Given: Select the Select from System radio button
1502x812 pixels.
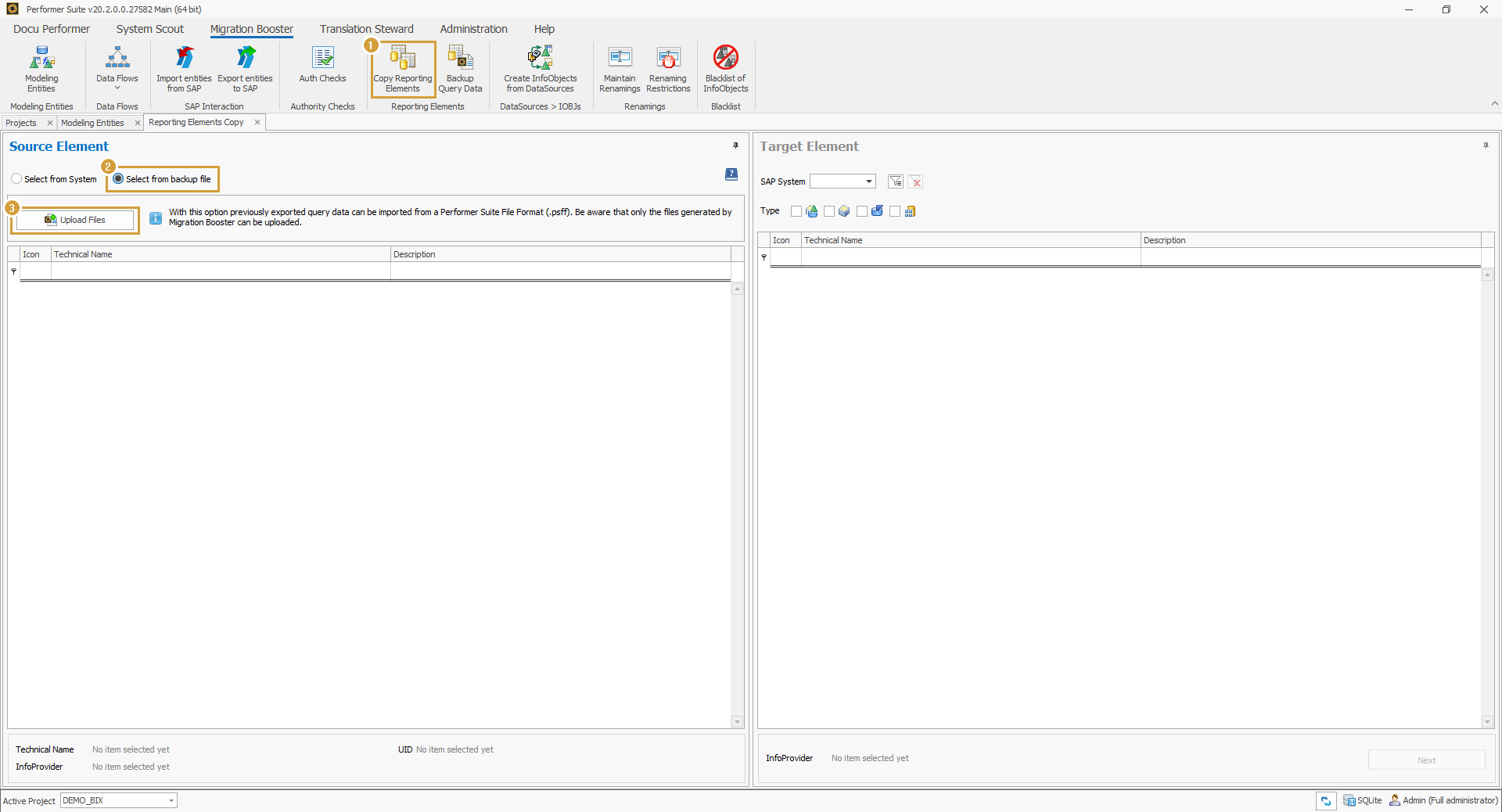Looking at the screenshot, I should coord(16,179).
